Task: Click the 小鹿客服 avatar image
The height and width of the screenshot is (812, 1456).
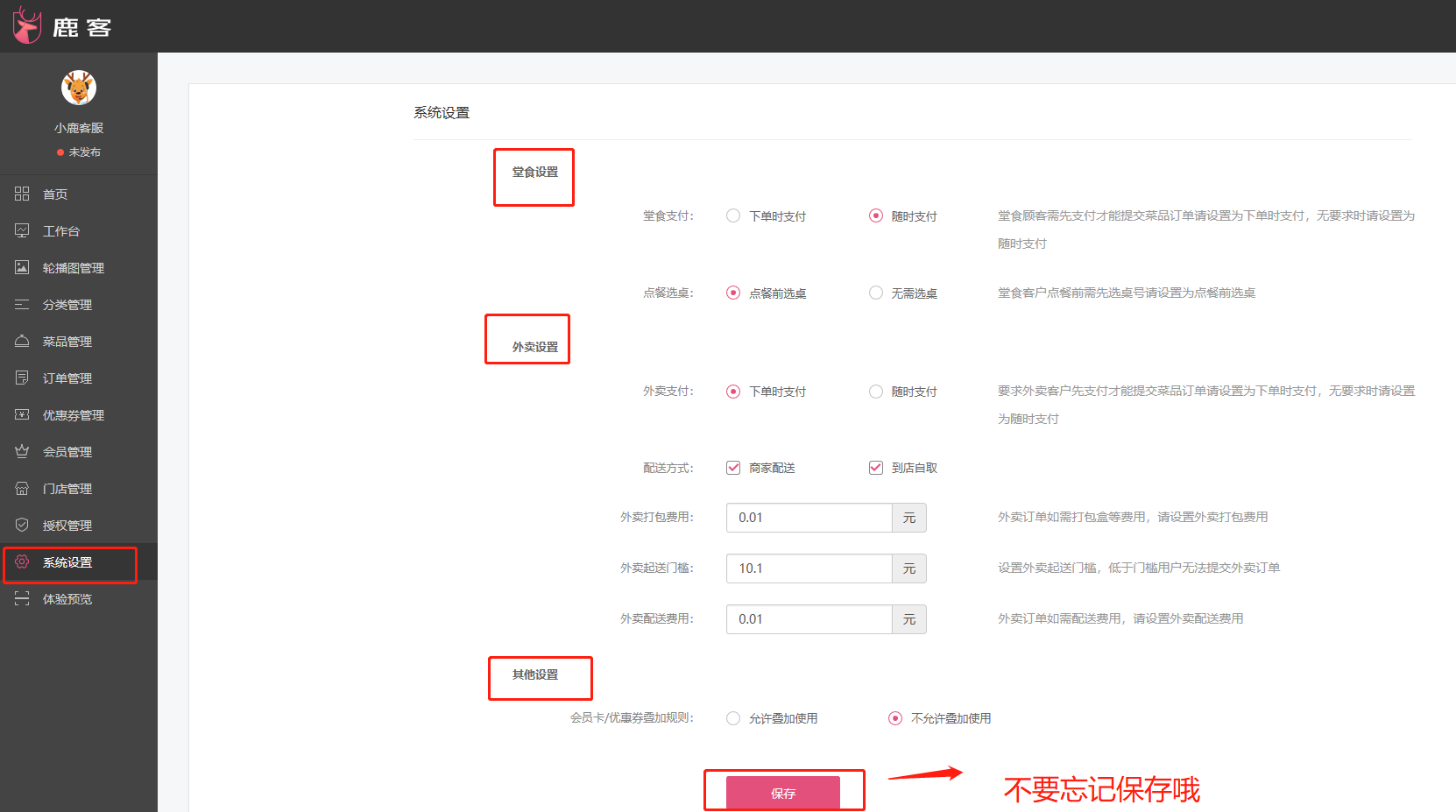Action: (79, 88)
